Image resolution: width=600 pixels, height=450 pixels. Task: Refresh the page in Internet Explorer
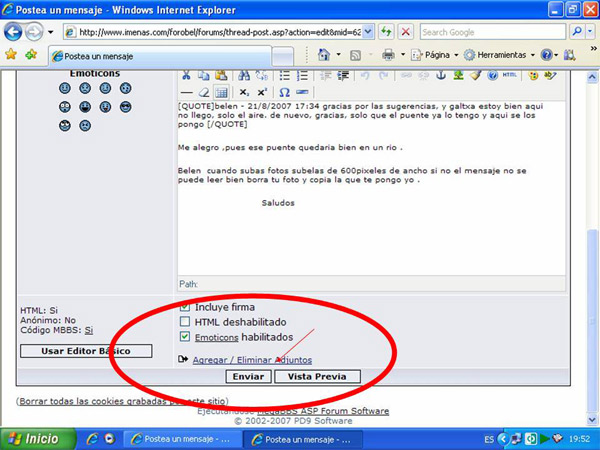(387, 32)
